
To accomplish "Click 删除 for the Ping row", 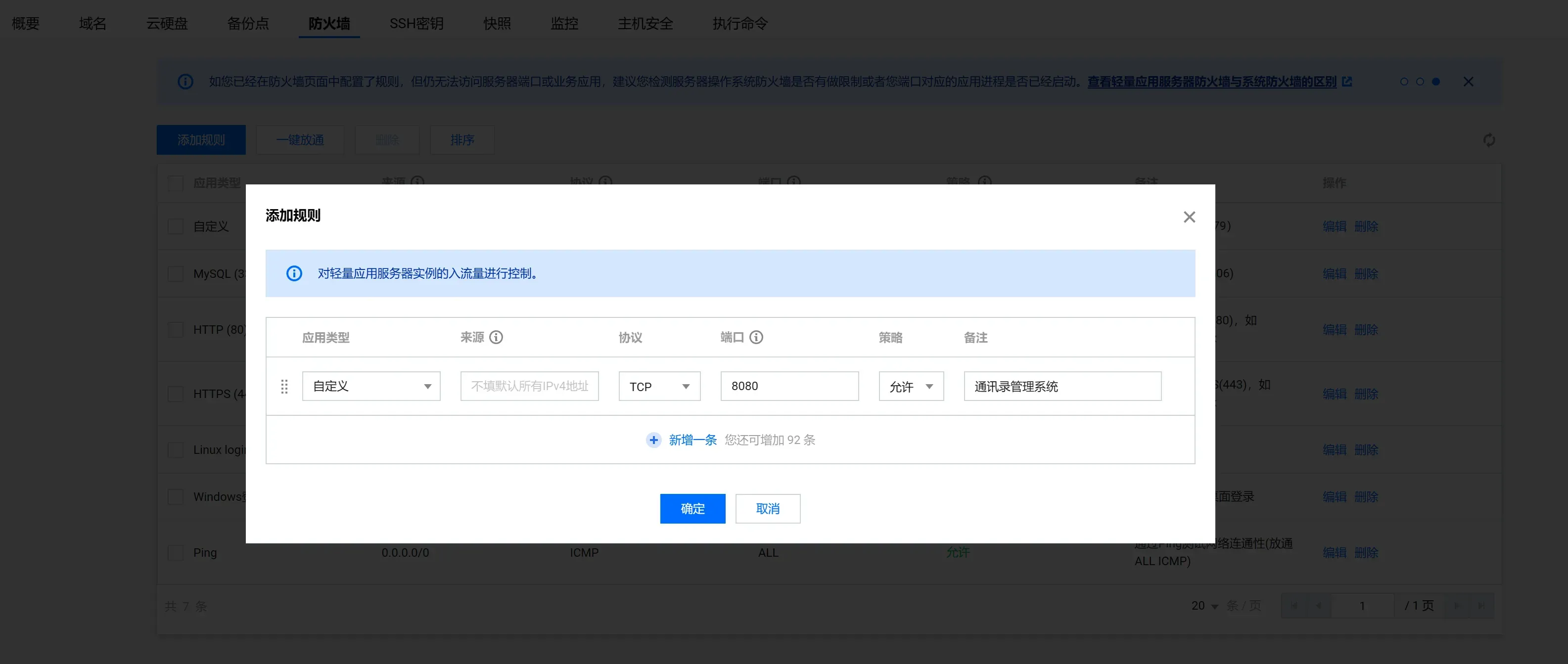I will 1366,553.
